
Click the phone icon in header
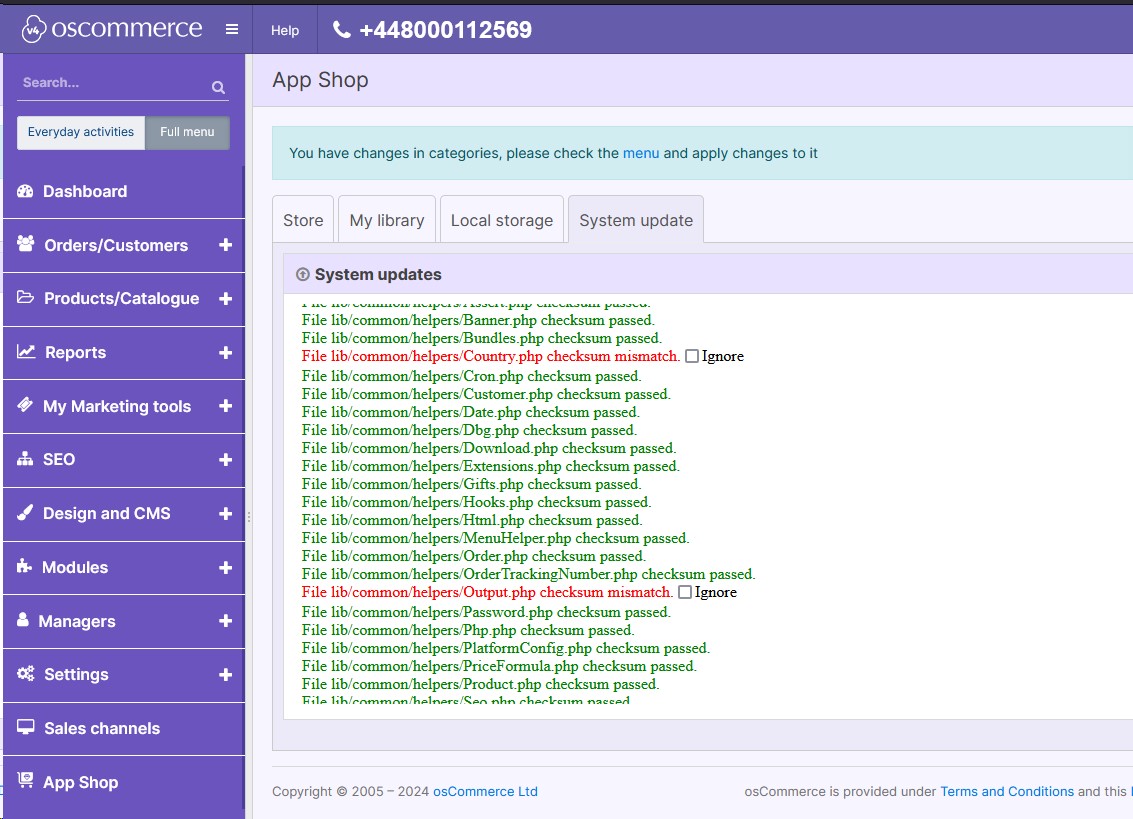point(342,30)
